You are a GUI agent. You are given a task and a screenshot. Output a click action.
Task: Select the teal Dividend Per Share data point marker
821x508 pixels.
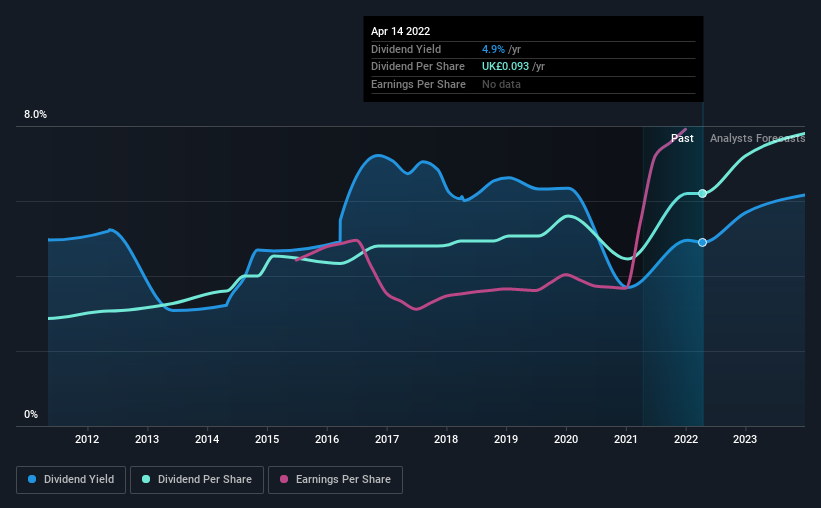pos(703,194)
